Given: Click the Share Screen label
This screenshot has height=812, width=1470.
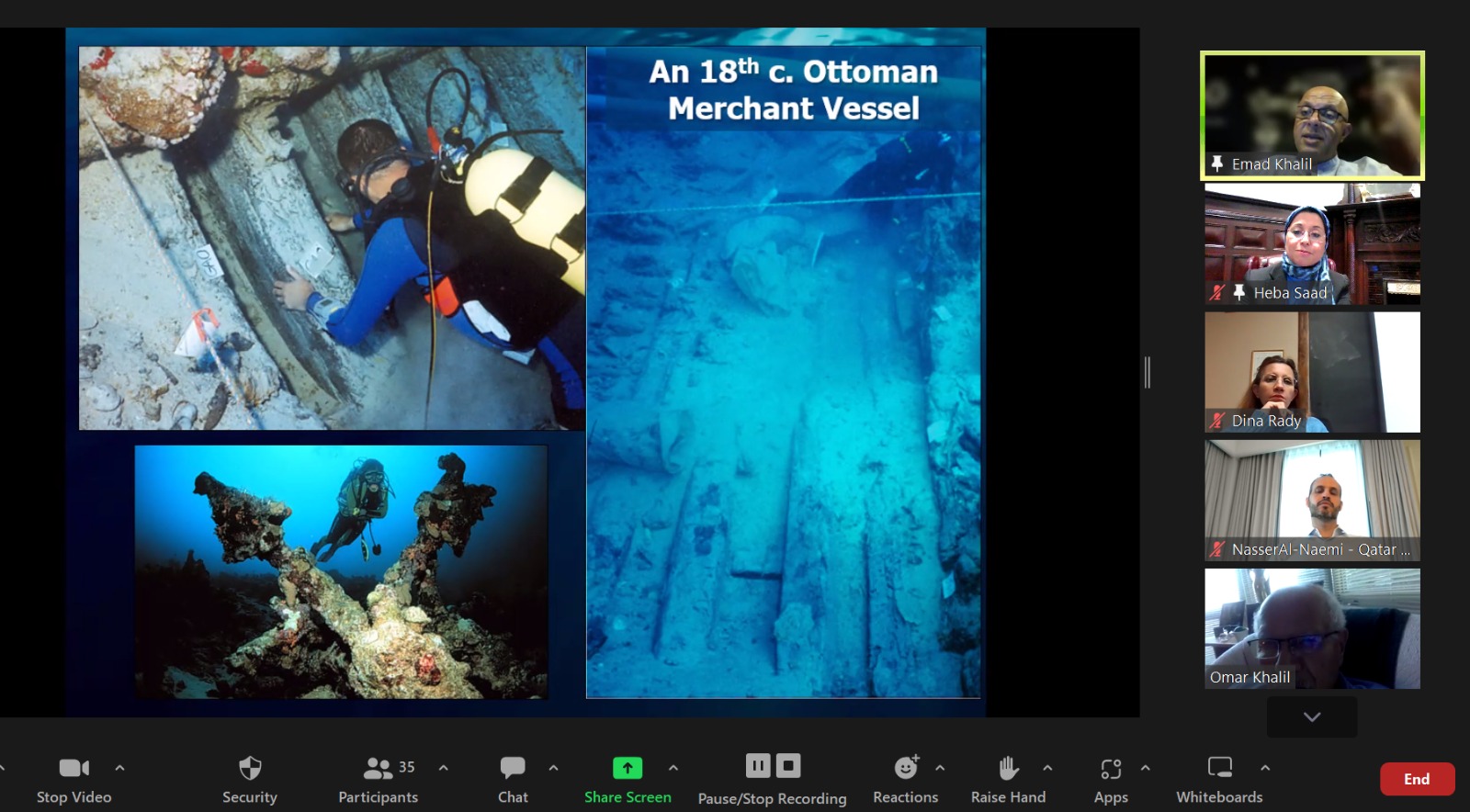Looking at the screenshot, I should [628, 797].
